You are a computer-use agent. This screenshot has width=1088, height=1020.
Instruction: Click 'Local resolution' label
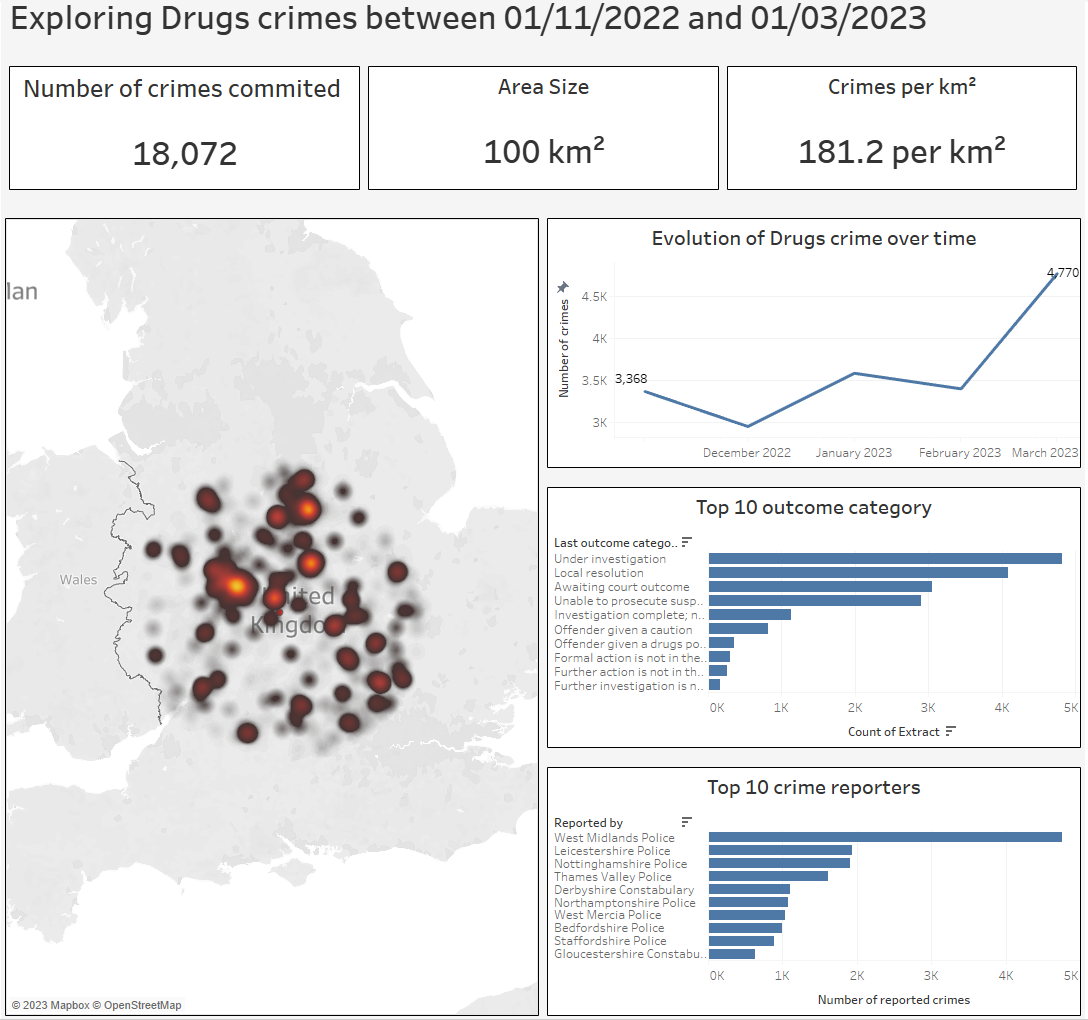tap(599, 573)
